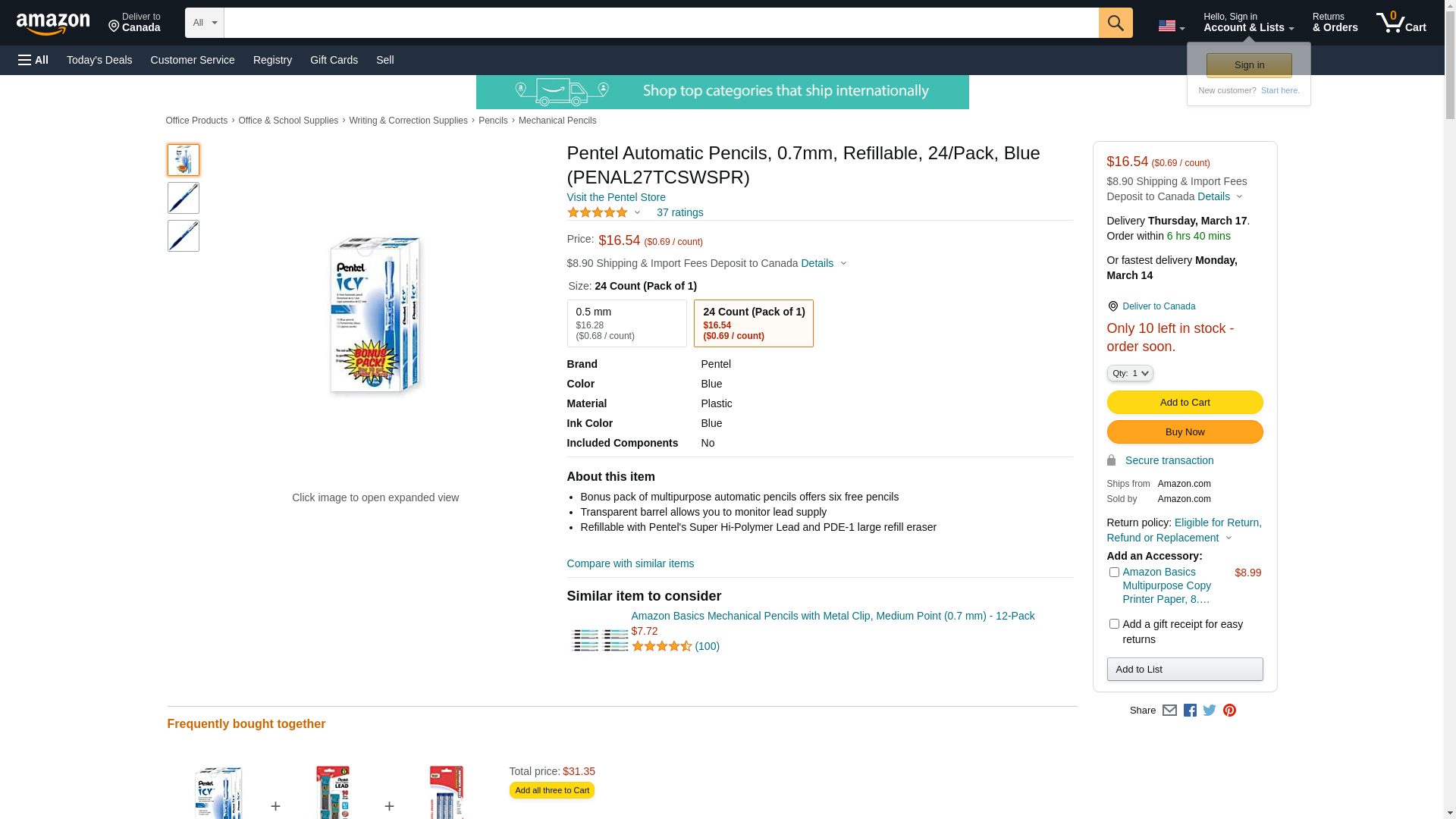1456x819 pixels.
Task: Visit the Pentel Store link
Action: [616, 197]
